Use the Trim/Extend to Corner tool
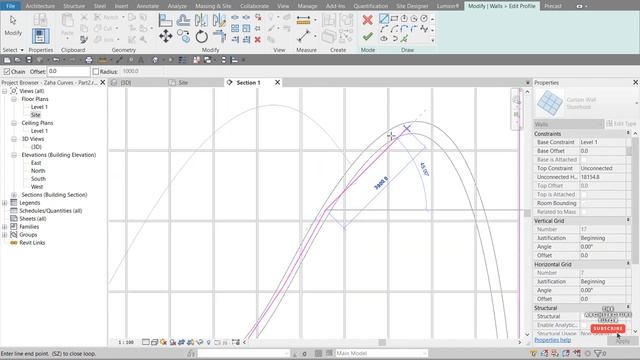Image resolution: width=640 pixels, height=360 pixels. (219, 37)
